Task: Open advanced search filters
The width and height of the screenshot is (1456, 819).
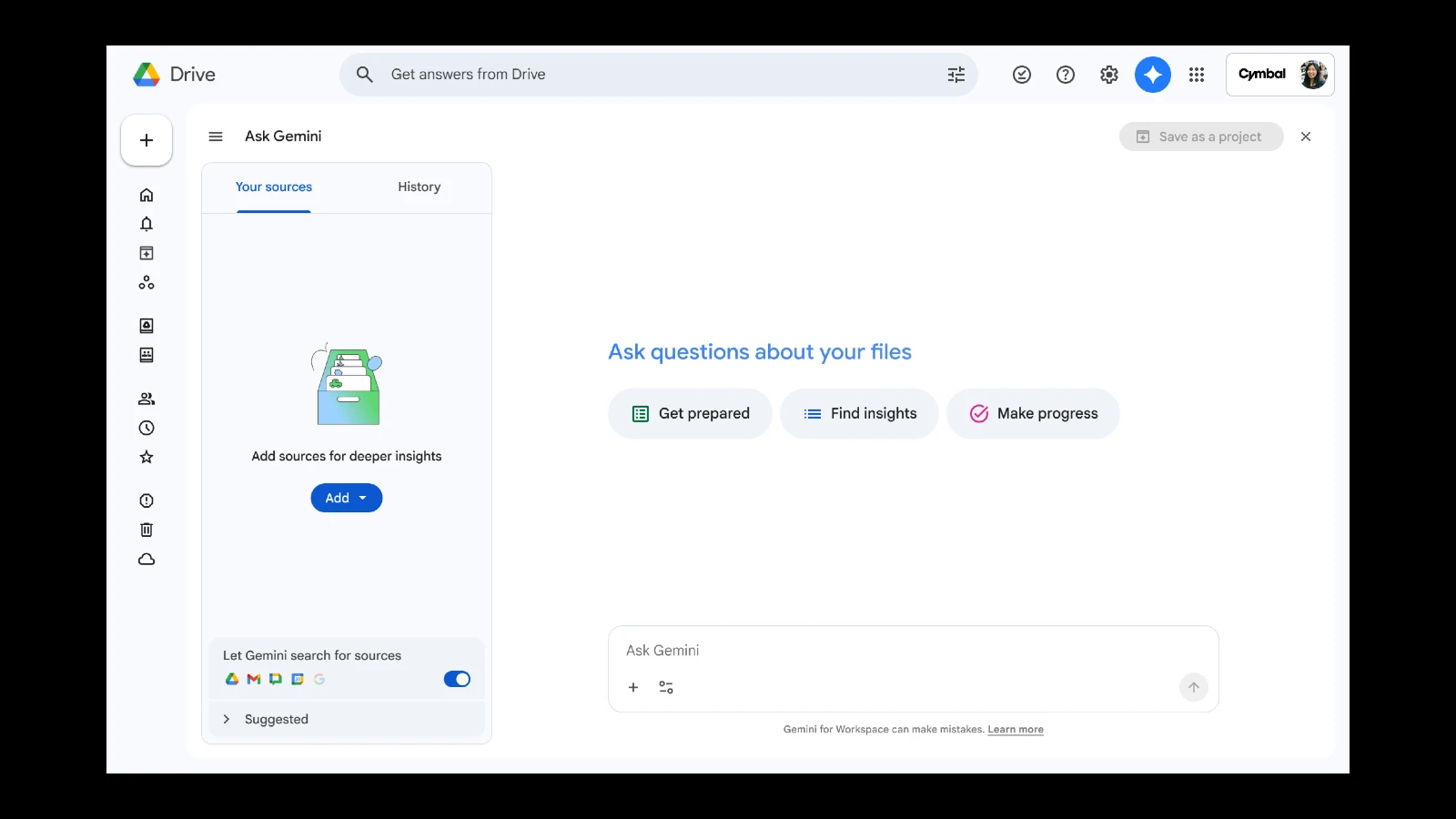Action: 955,75
